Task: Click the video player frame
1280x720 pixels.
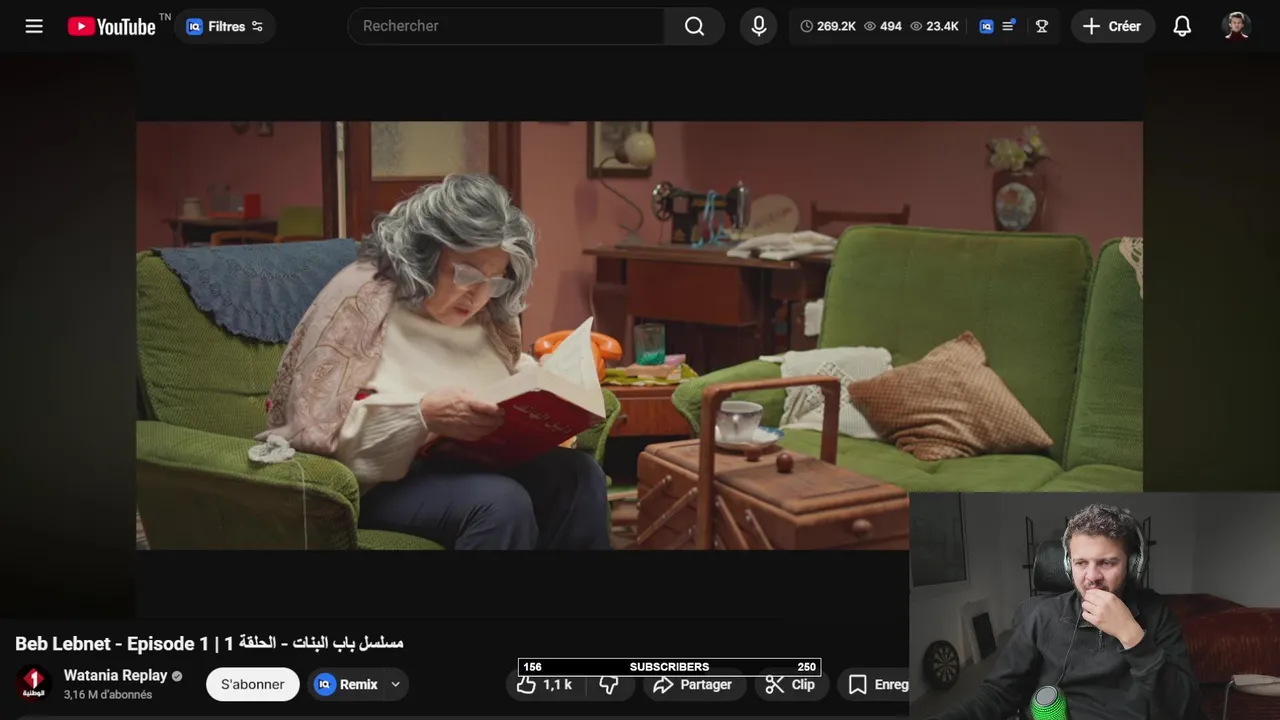Action: (639, 335)
